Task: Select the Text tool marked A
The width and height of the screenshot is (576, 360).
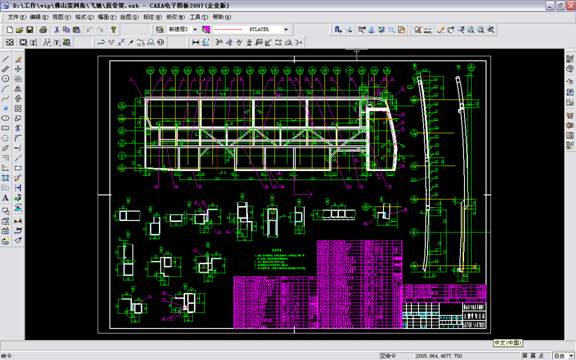Action: point(6,198)
